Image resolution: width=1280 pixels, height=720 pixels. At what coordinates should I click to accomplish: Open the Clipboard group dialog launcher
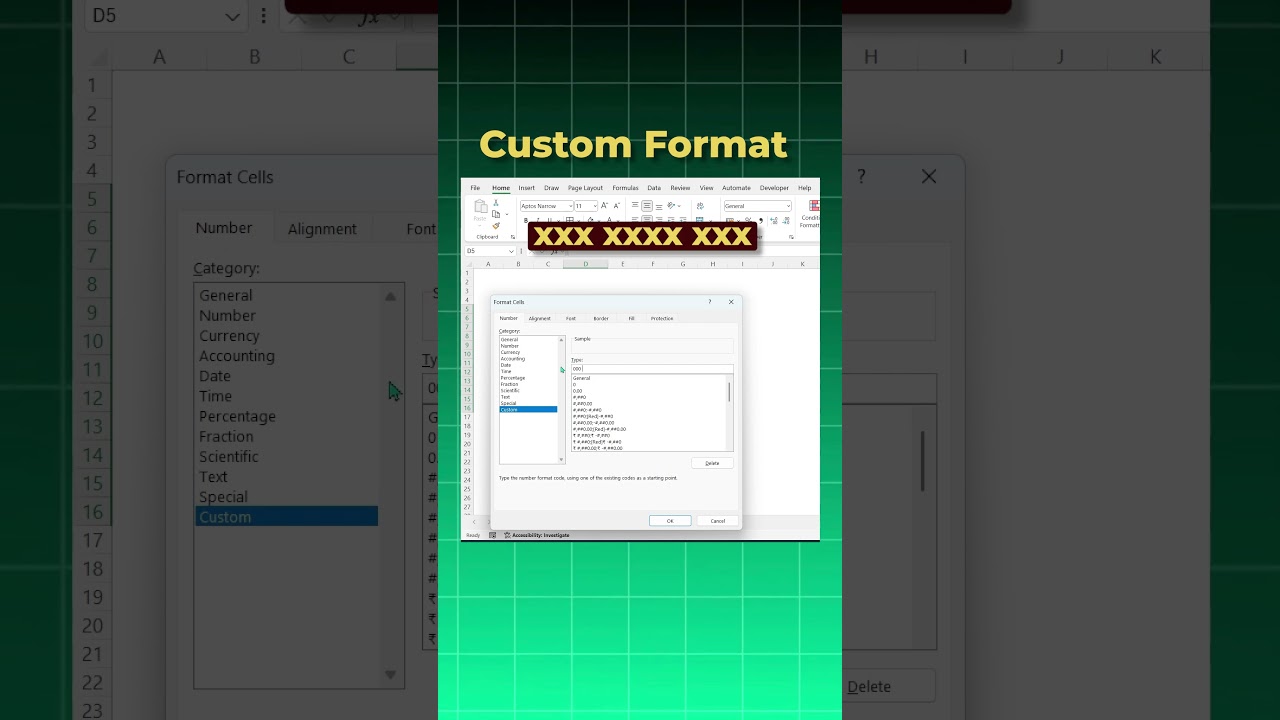pyautogui.click(x=513, y=237)
